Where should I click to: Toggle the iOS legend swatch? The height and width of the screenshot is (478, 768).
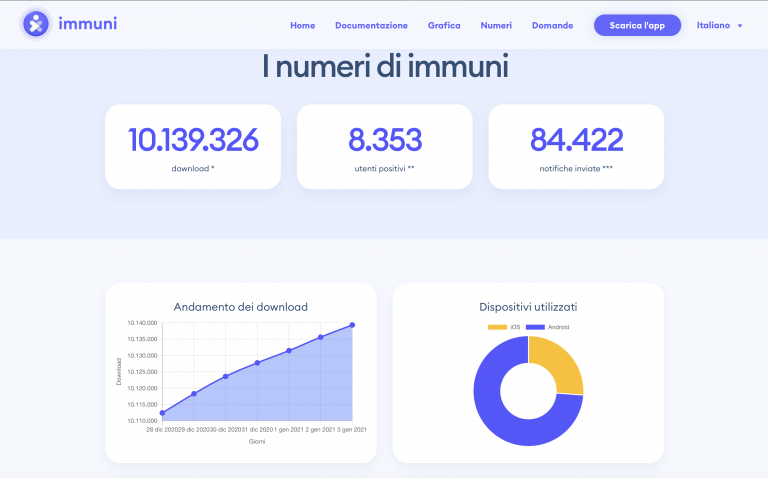pyautogui.click(x=497, y=327)
